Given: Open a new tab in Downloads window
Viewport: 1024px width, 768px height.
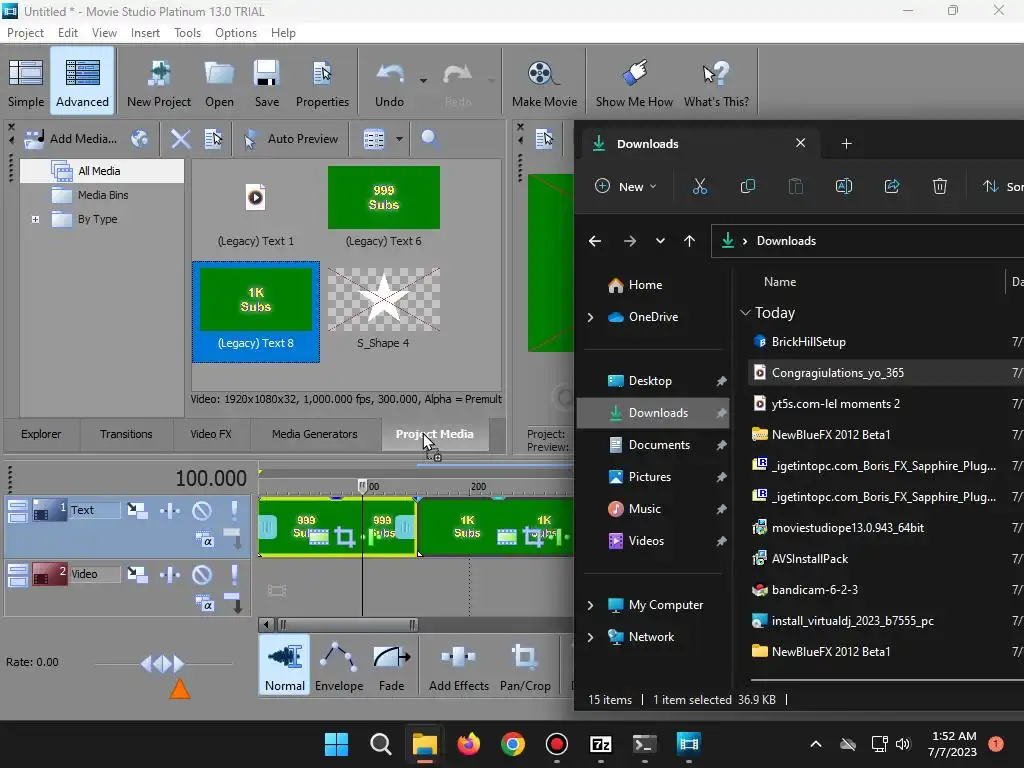Looking at the screenshot, I should (846, 144).
